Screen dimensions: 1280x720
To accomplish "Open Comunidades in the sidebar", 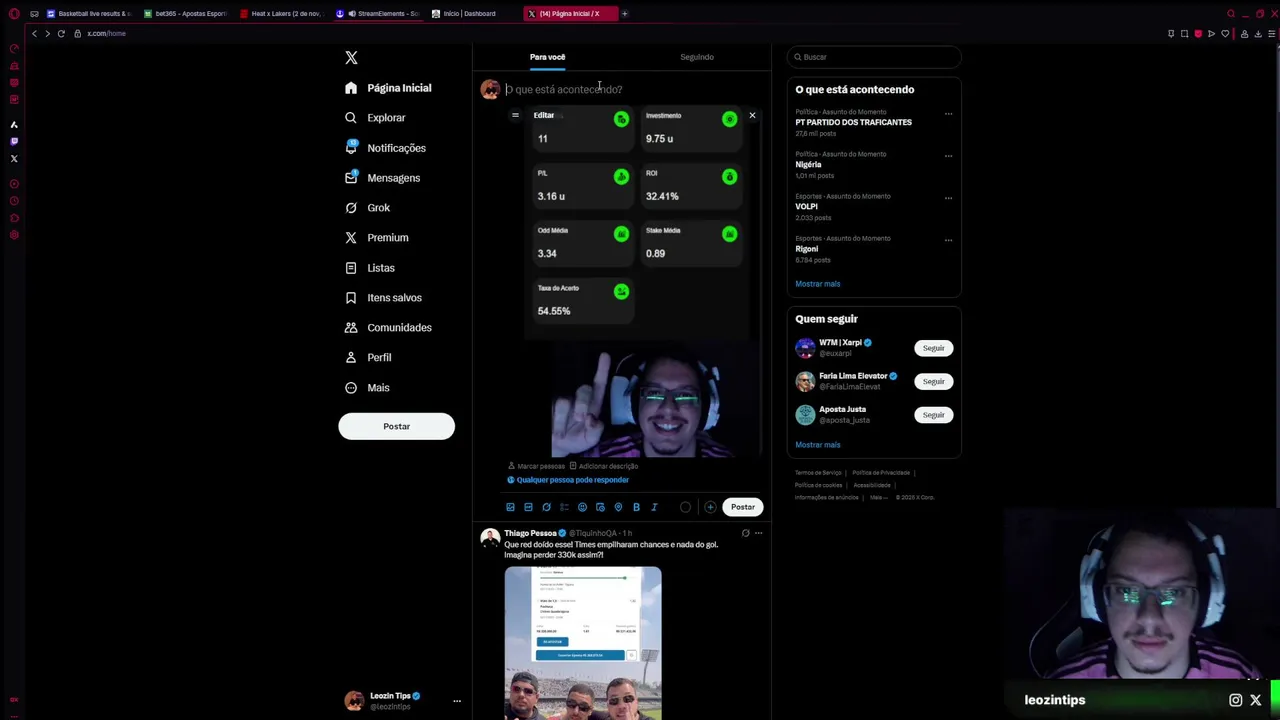I will click(388, 328).
